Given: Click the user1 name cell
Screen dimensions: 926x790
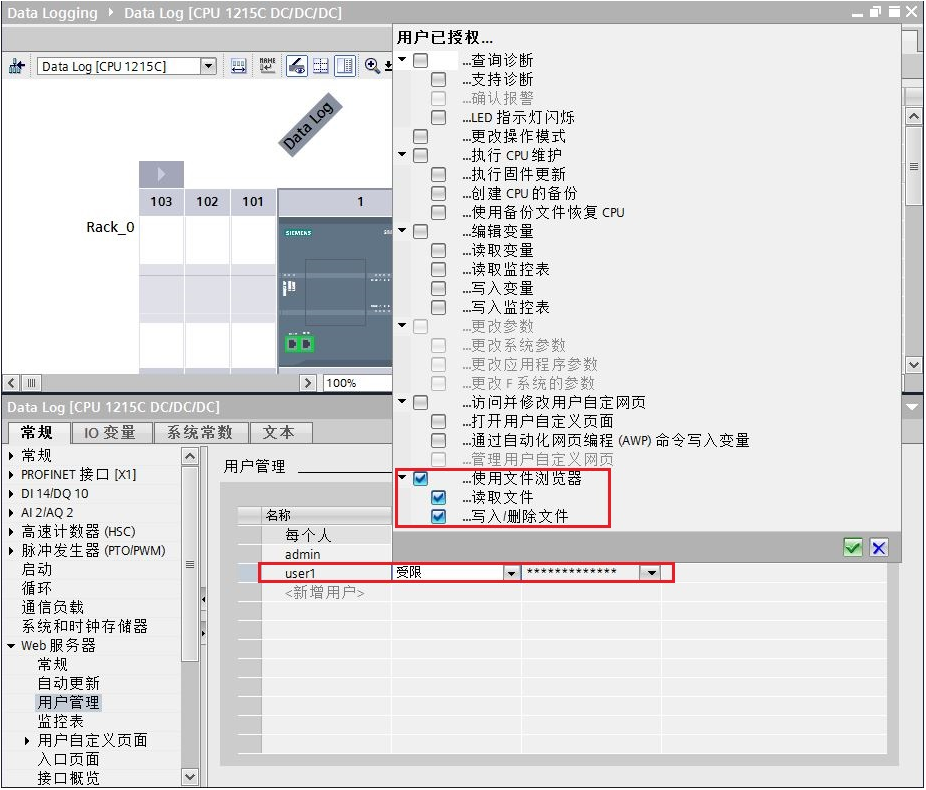Looking at the screenshot, I should click(x=326, y=573).
